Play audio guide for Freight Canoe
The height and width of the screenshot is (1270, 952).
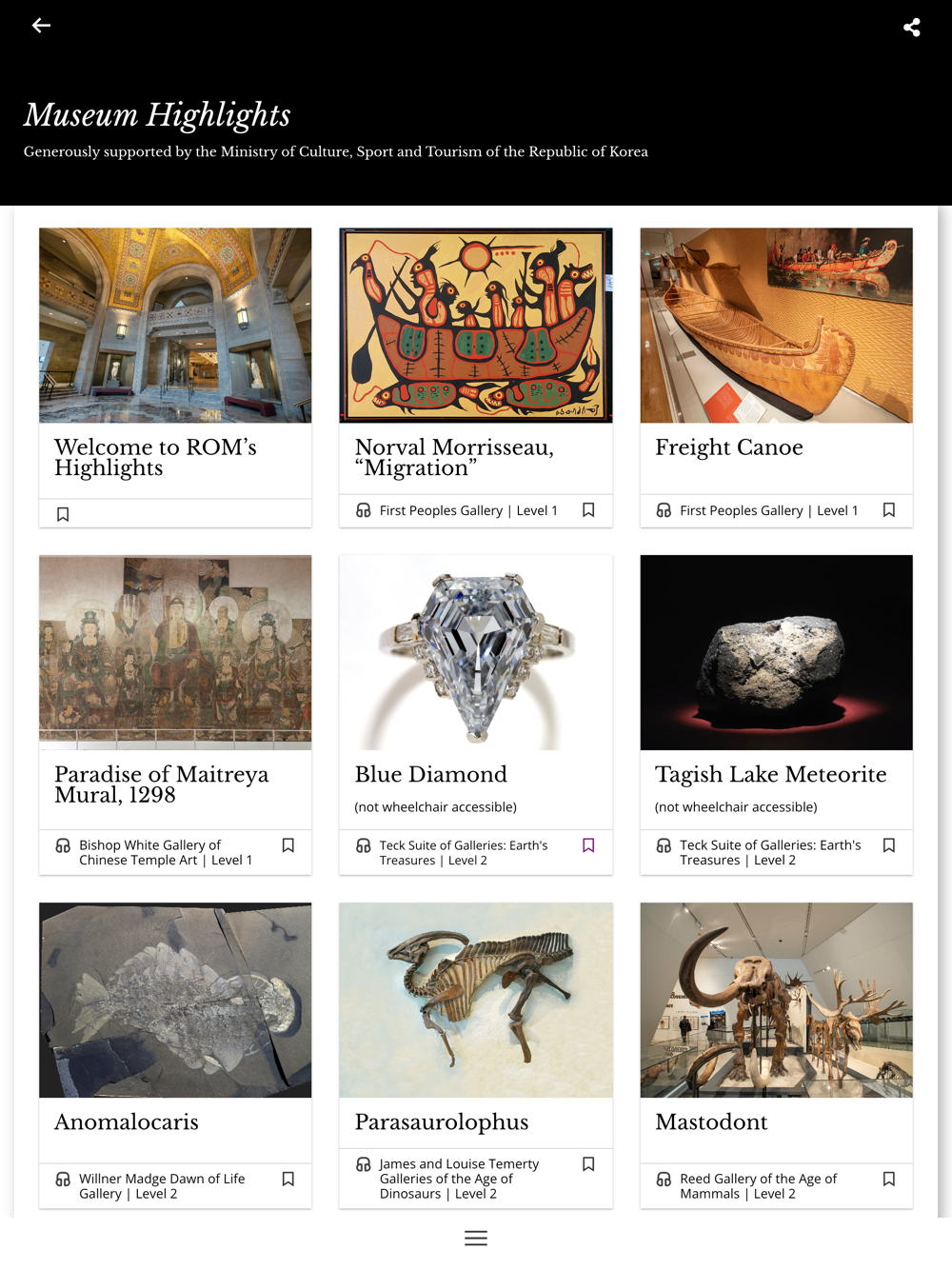664,510
